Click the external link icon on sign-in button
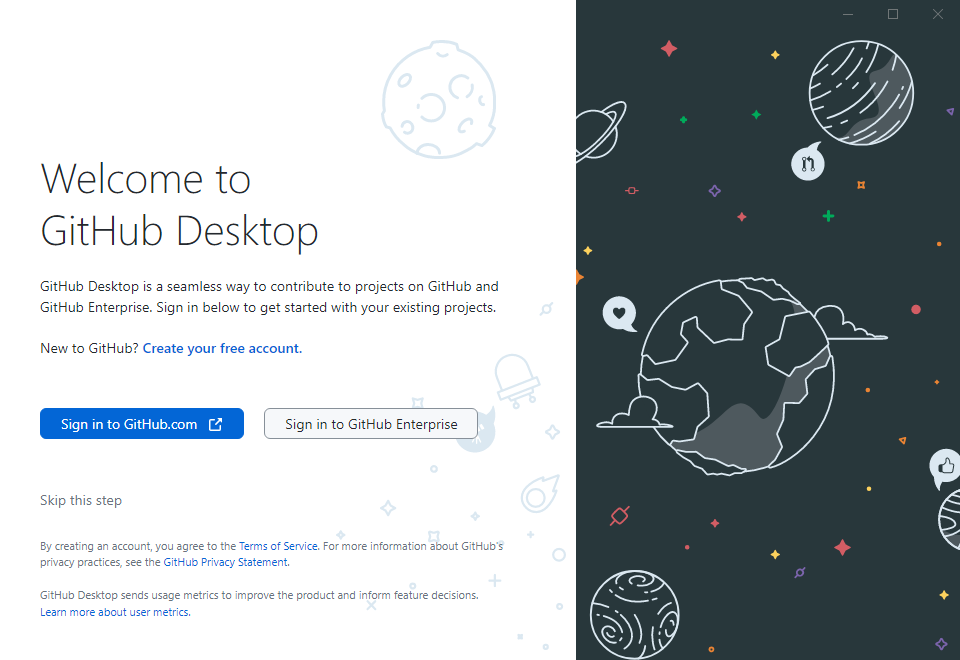Viewport: 960px width, 660px height. point(216,424)
